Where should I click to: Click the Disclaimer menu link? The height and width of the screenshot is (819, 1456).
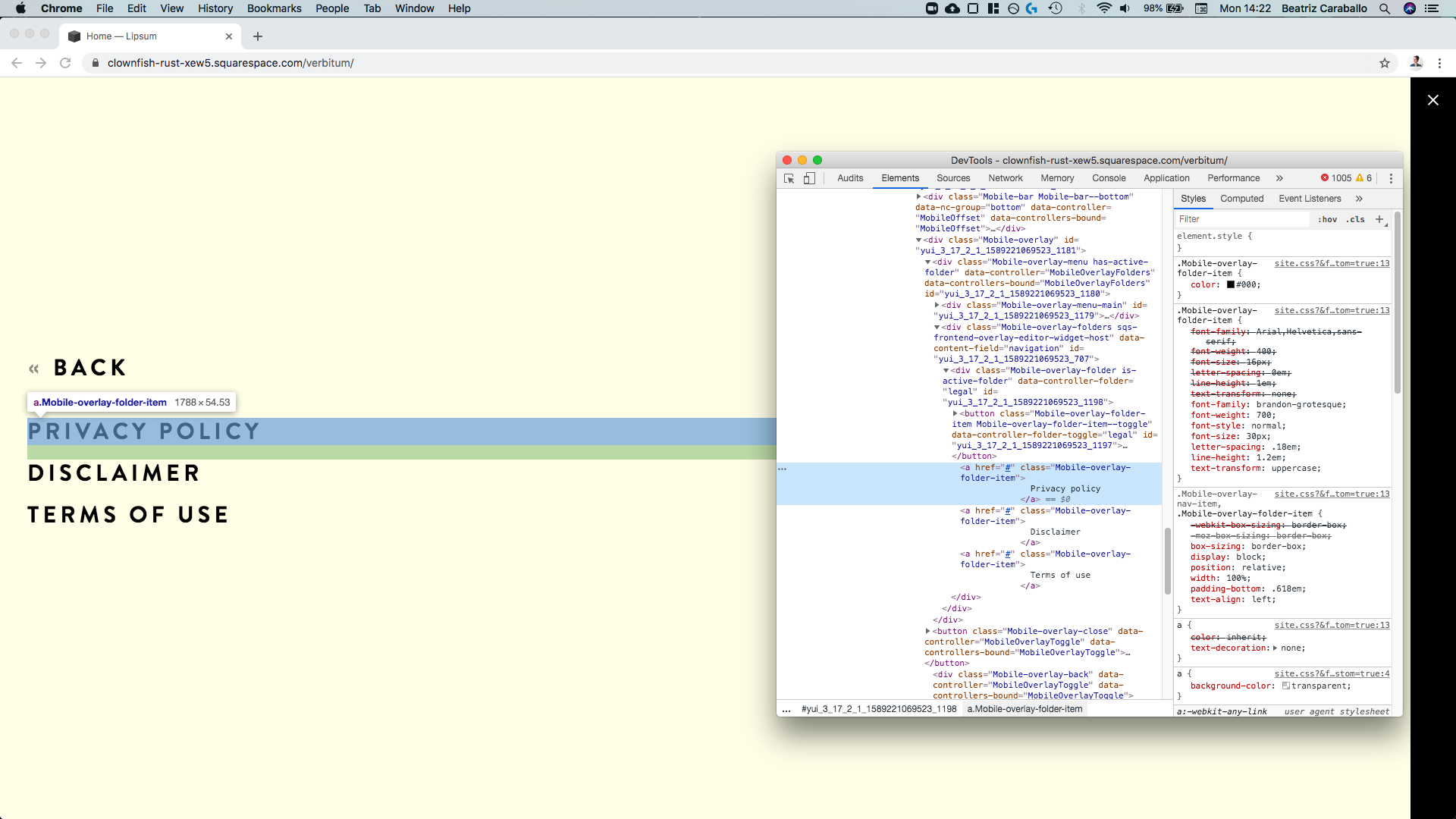pyautogui.click(x=114, y=473)
